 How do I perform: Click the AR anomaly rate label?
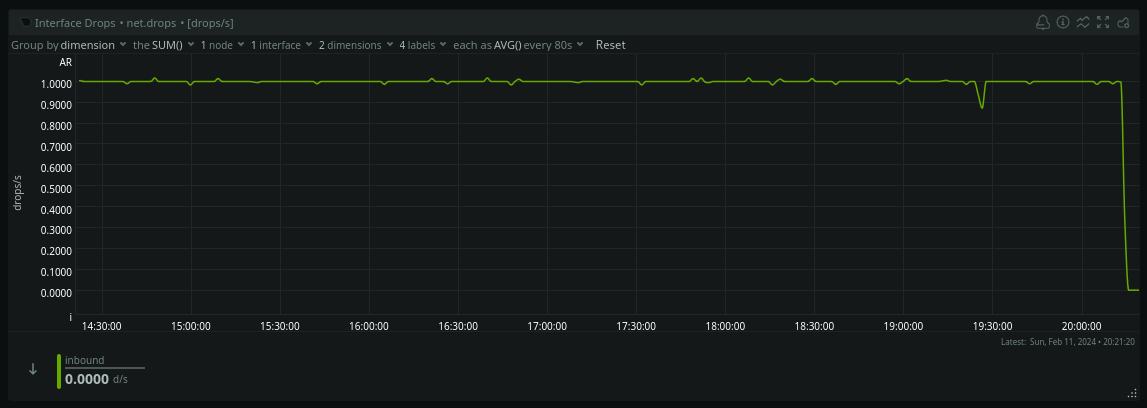(67, 63)
